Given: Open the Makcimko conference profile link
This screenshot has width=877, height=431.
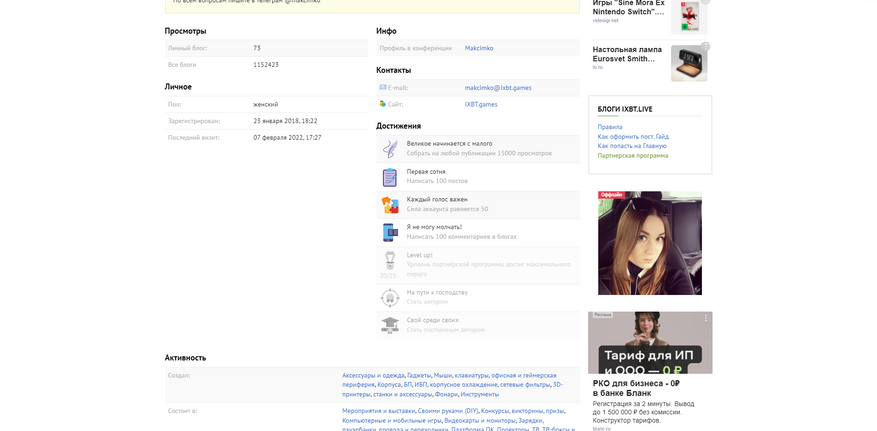Looking at the screenshot, I should (x=479, y=48).
